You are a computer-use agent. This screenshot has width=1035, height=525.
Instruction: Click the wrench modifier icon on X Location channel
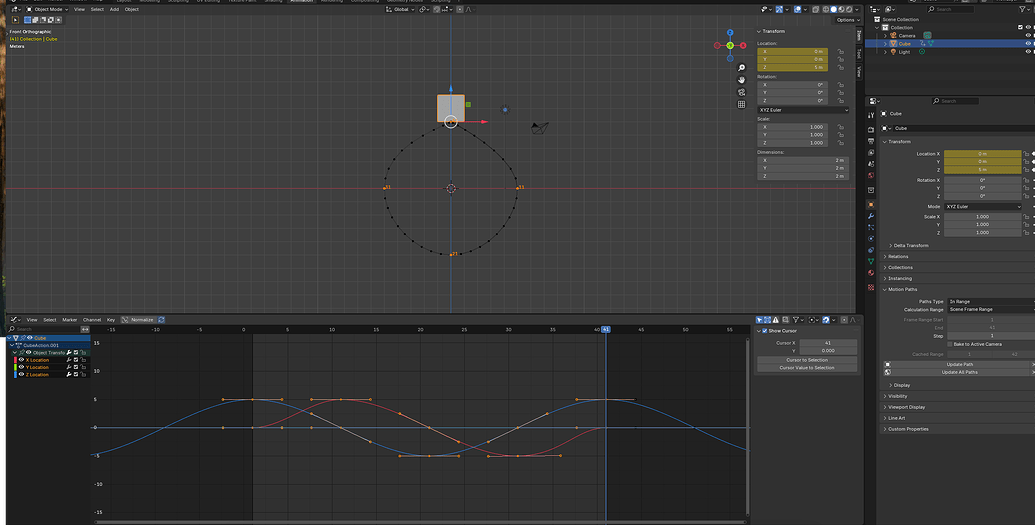pyautogui.click(x=69, y=360)
